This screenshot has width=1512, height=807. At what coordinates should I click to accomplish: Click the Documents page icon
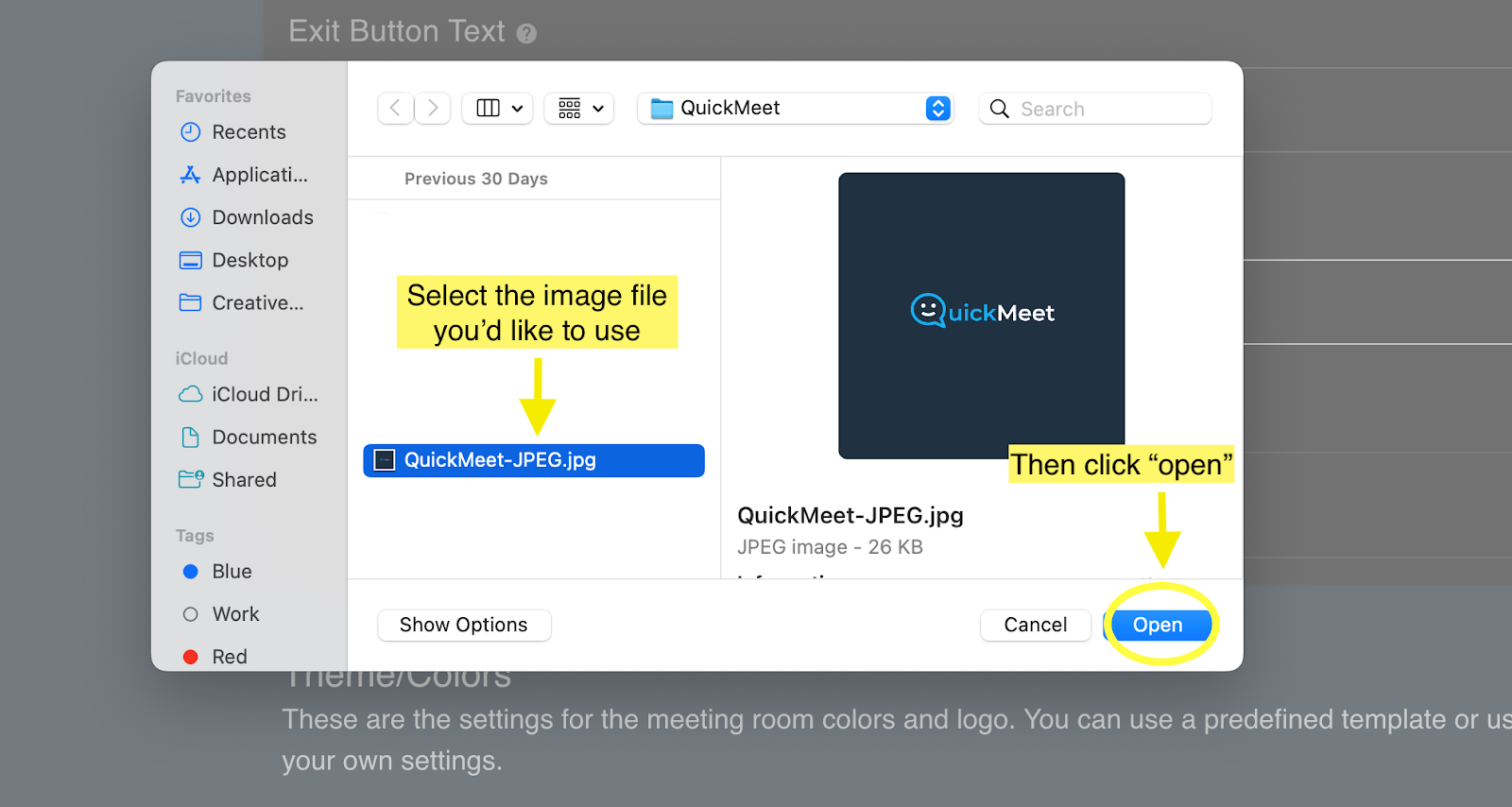click(191, 437)
